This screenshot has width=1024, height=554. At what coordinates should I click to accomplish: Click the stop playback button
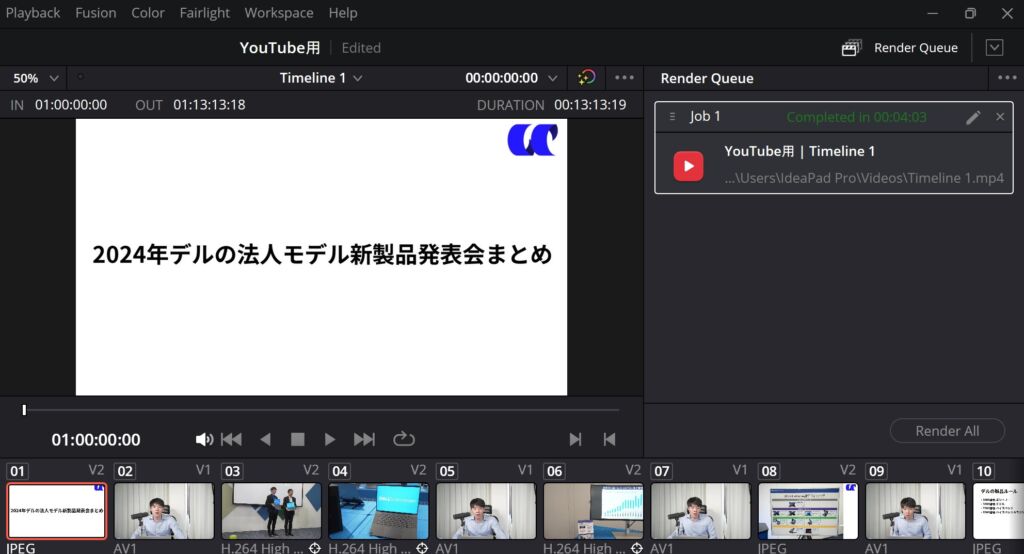click(297, 439)
